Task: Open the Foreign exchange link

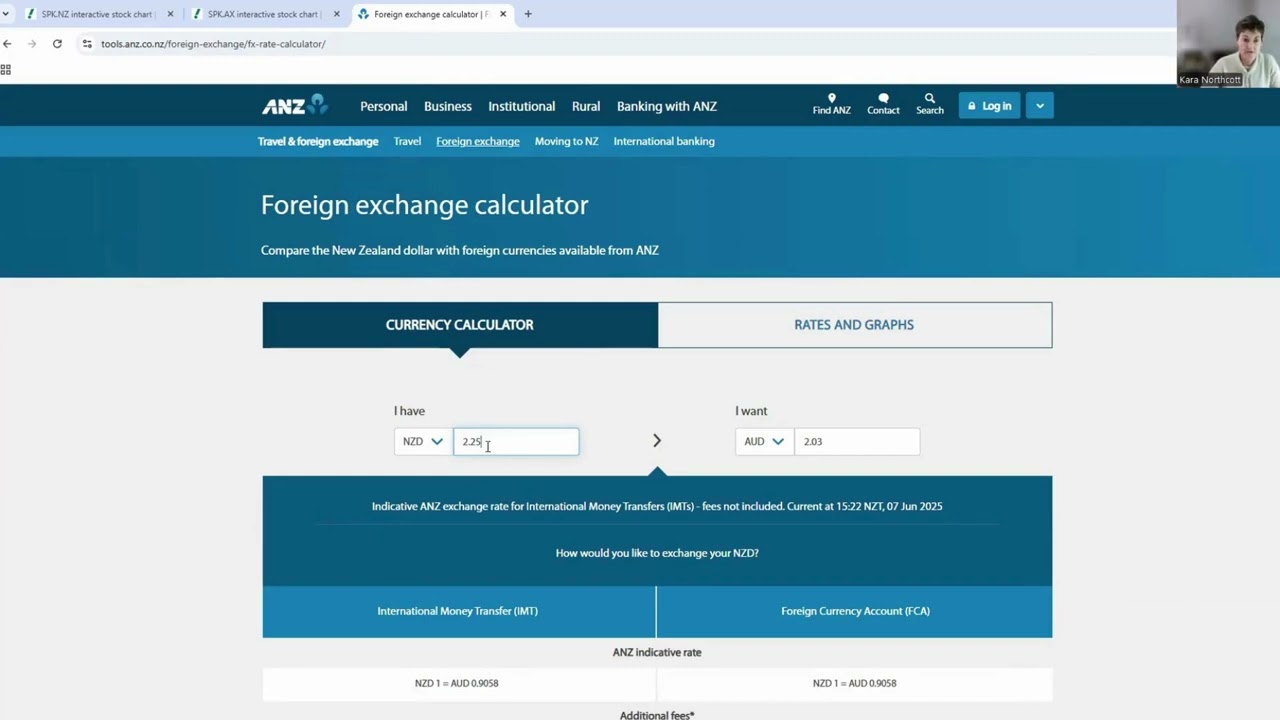Action: (478, 141)
